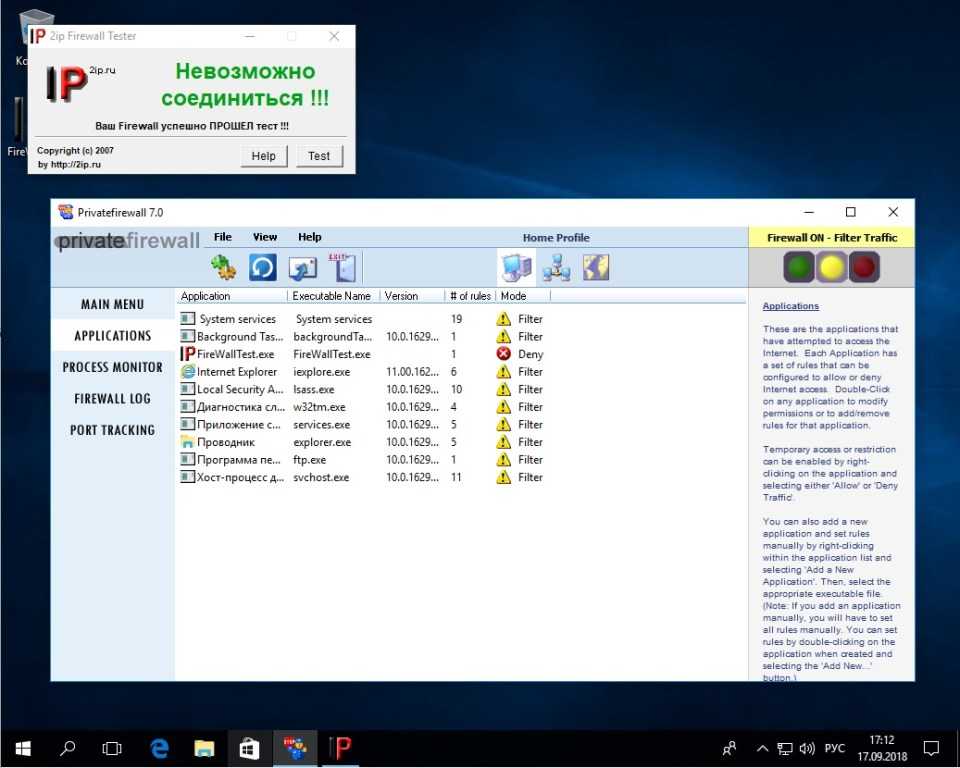Open the Help menu in Privatefirewall
Screen dimensions: 960x768
click(x=310, y=237)
